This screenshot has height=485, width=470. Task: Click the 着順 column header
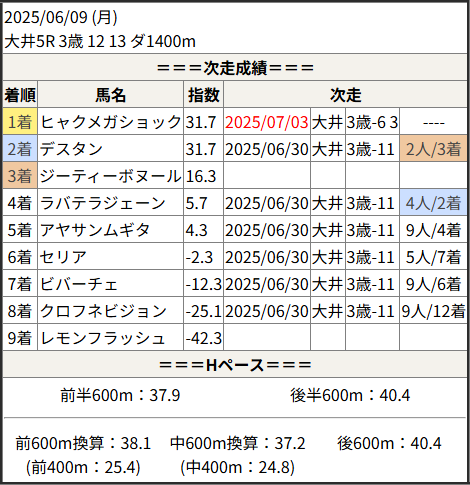(x=20, y=95)
